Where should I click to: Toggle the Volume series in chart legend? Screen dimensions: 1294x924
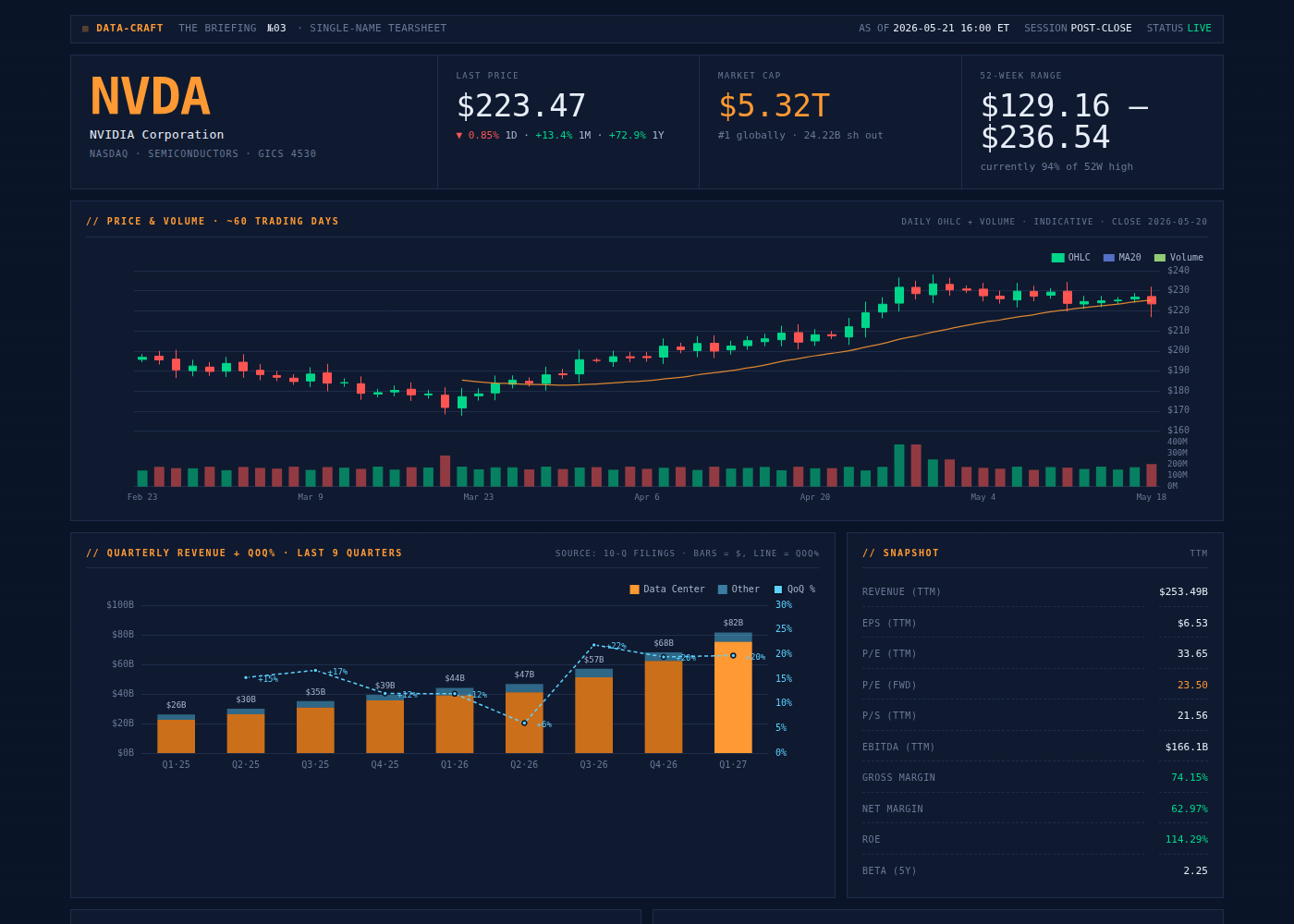coord(1178,258)
